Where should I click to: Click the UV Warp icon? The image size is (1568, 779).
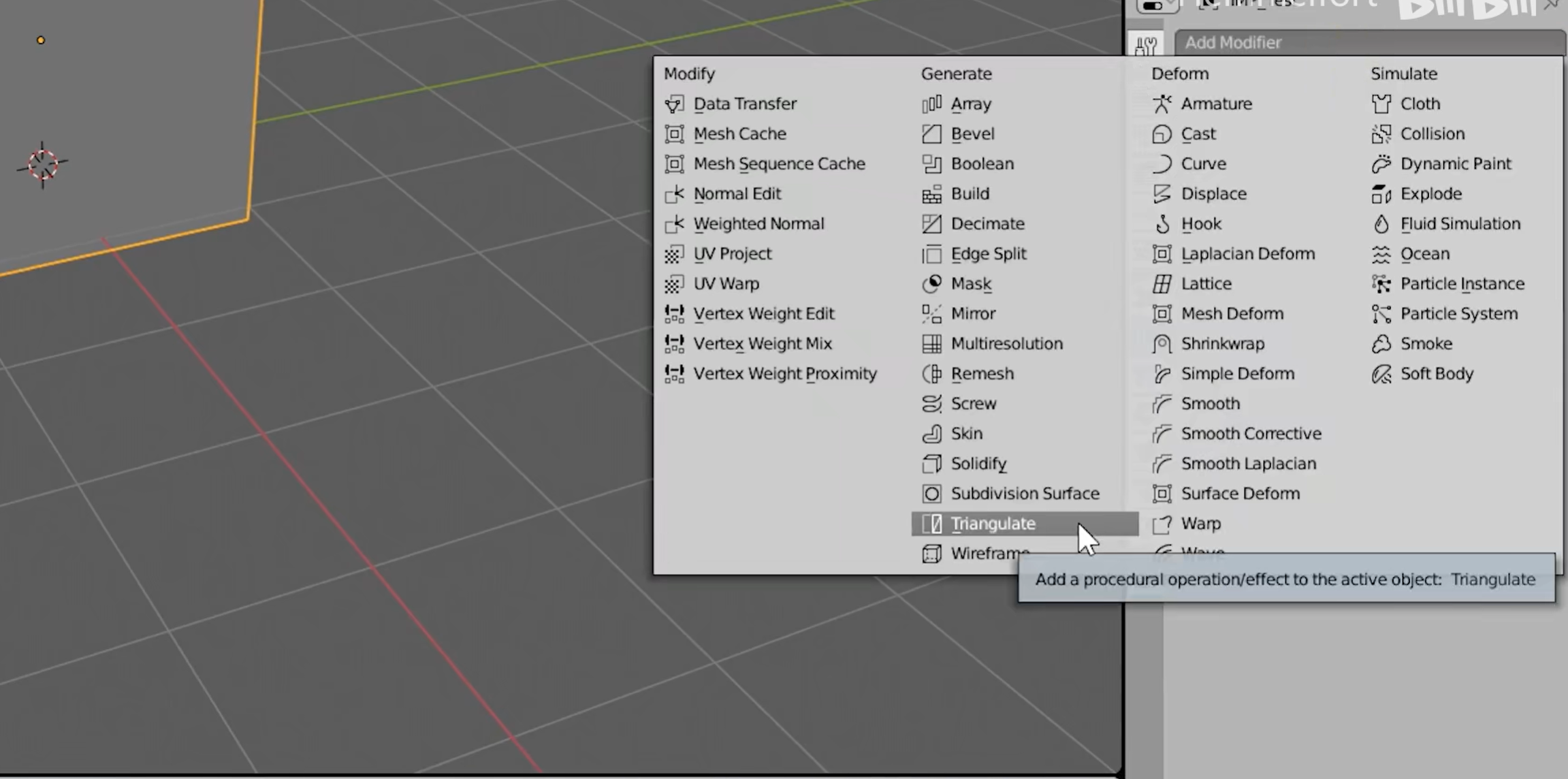[x=674, y=283]
